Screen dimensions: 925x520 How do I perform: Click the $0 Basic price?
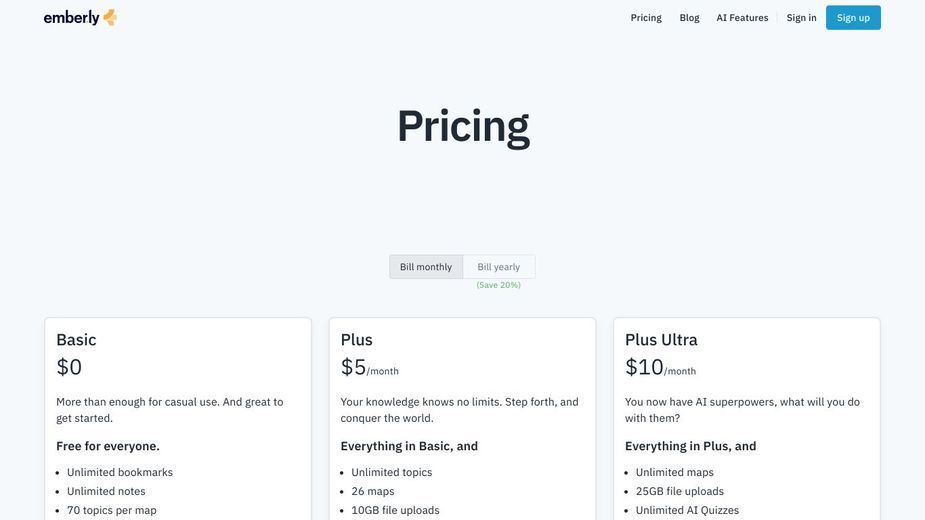[x=69, y=367]
